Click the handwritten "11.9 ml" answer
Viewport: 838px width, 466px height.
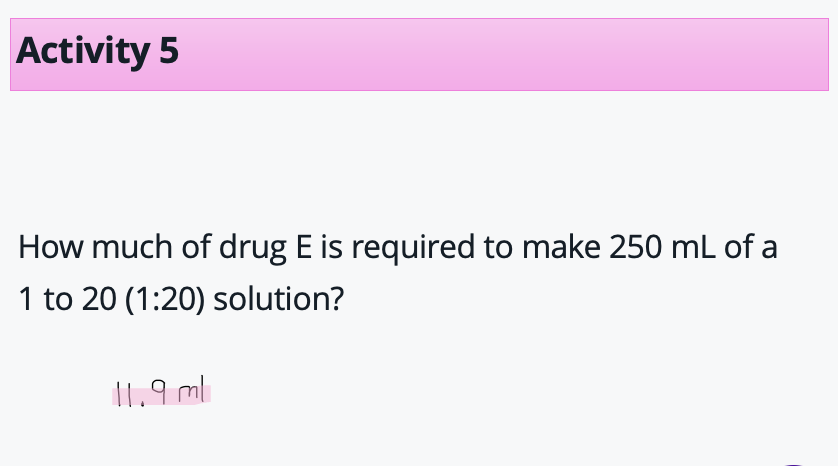coord(161,394)
